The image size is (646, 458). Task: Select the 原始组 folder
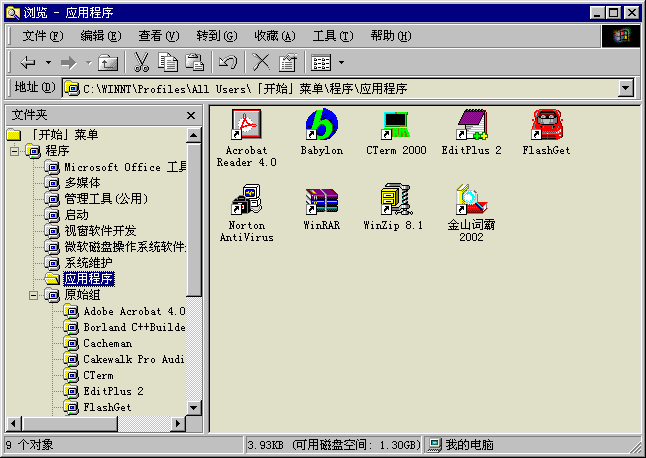point(82,295)
